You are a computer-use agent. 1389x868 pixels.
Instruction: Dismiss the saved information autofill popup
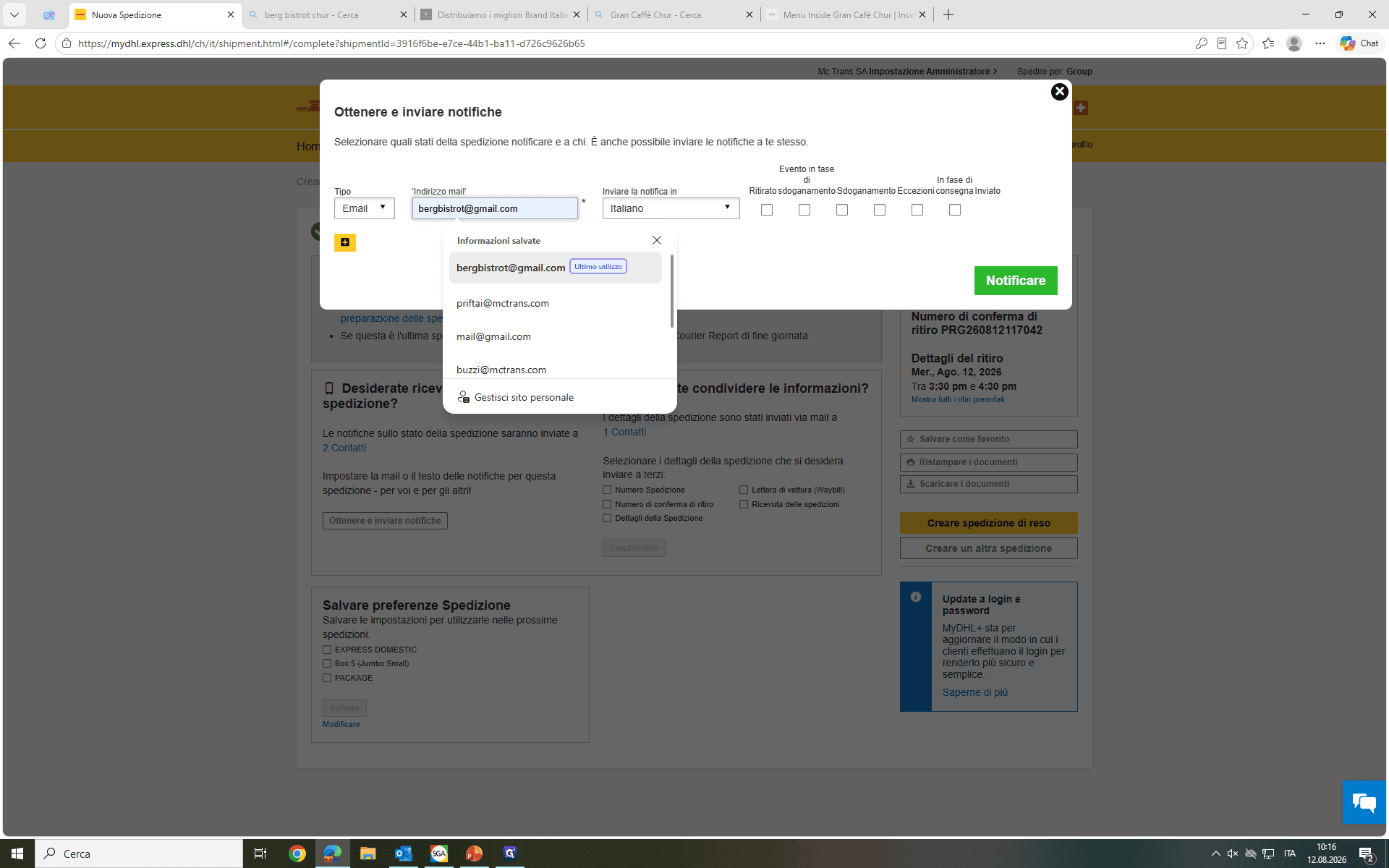pos(656,240)
